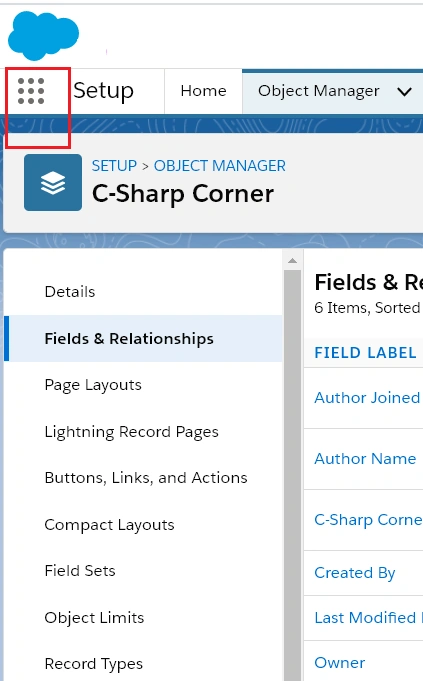Open the Created By field
This screenshot has width=423, height=681.
click(355, 573)
